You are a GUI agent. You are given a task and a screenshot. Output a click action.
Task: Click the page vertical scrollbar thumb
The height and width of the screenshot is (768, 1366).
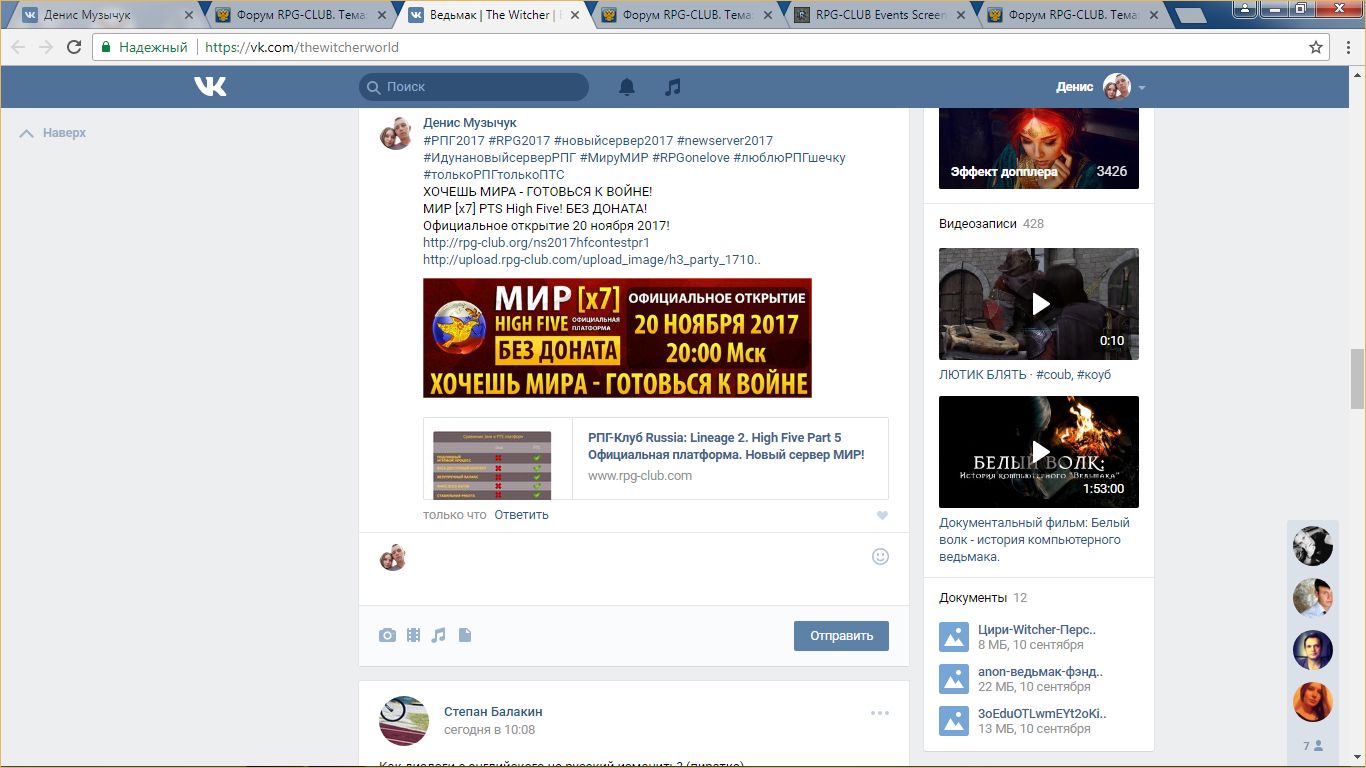[1357, 380]
